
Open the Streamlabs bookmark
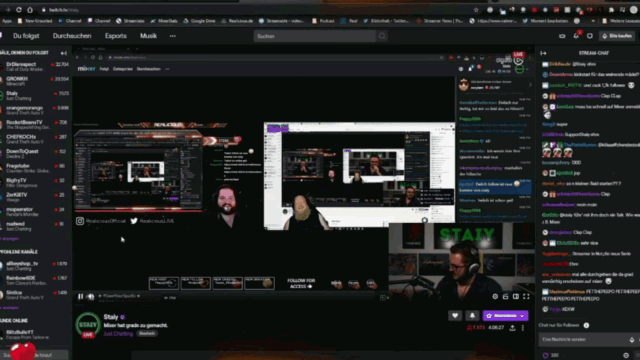pyautogui.click(x=130, y=21)
